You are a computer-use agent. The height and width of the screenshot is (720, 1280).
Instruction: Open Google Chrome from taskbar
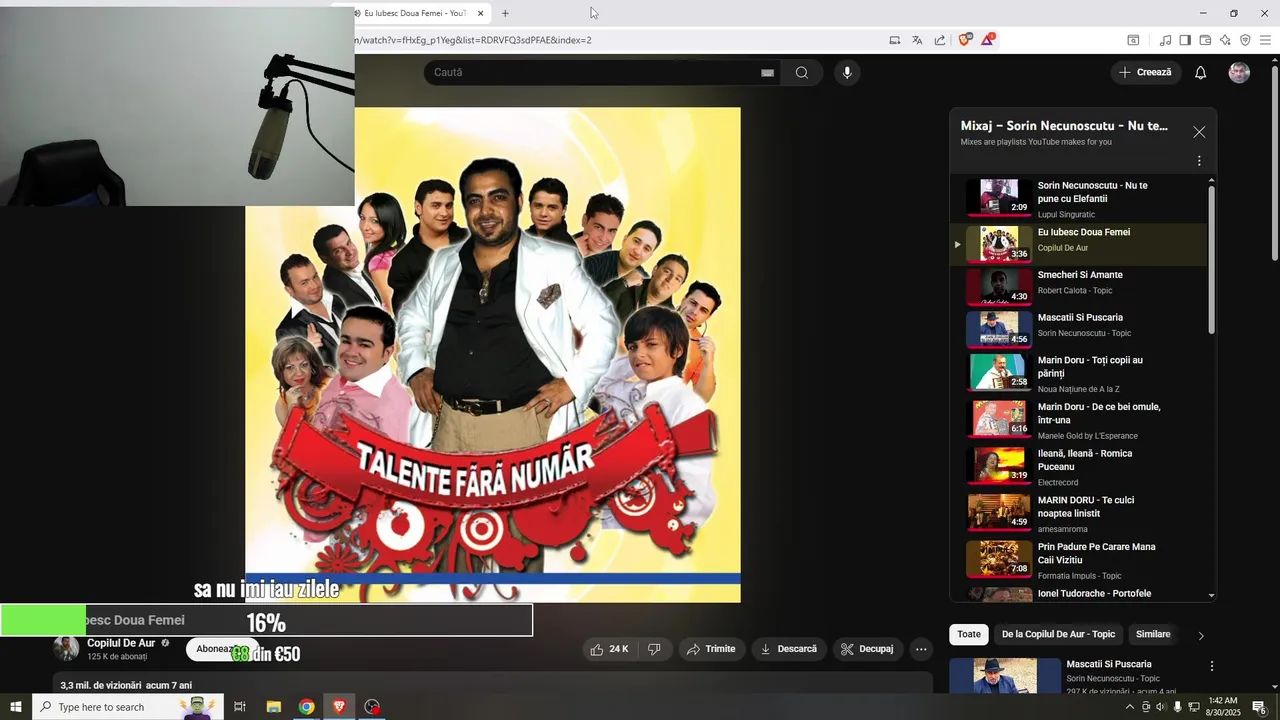[x=306, y=707]
